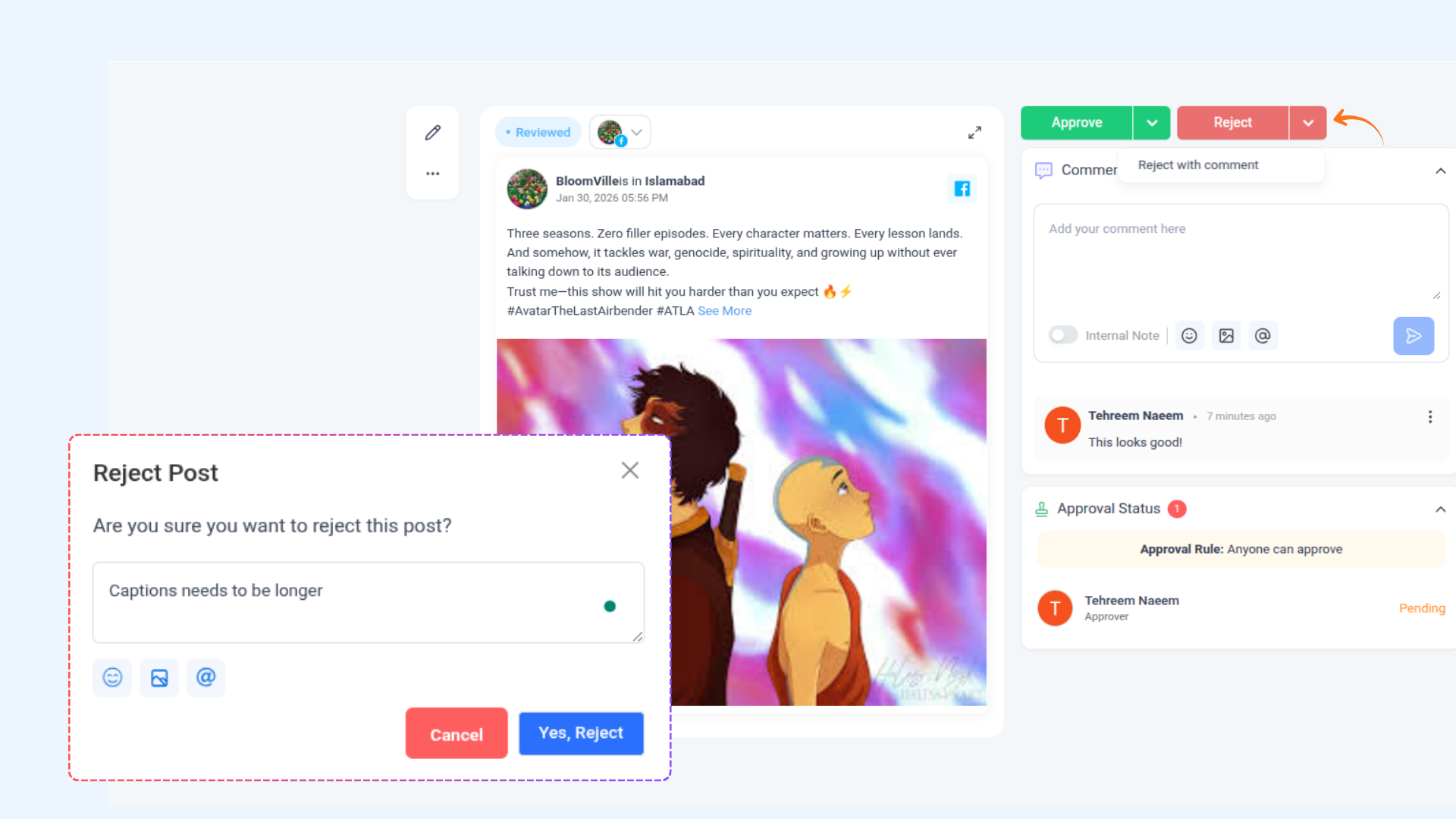Expand the post preview to fullscreen
The image size is (1456, 819).
click(x=974, y=133)
